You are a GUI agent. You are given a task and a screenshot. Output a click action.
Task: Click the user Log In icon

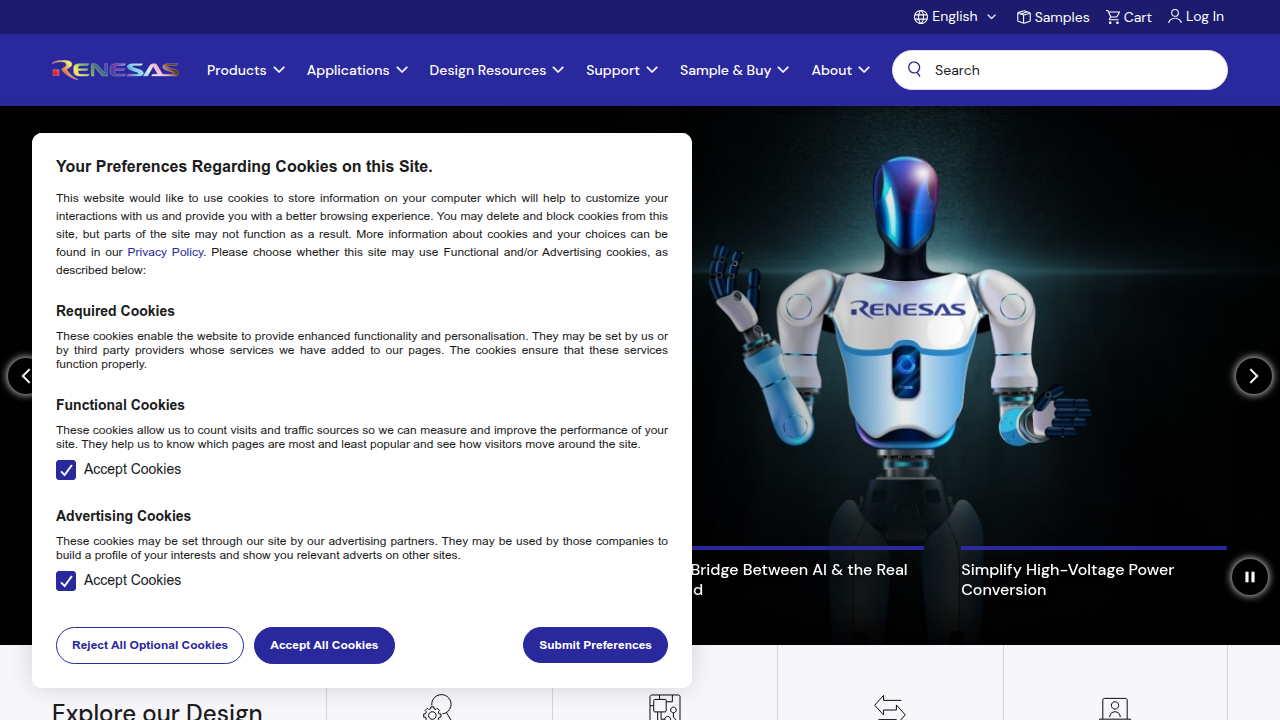click(1175, 16)
